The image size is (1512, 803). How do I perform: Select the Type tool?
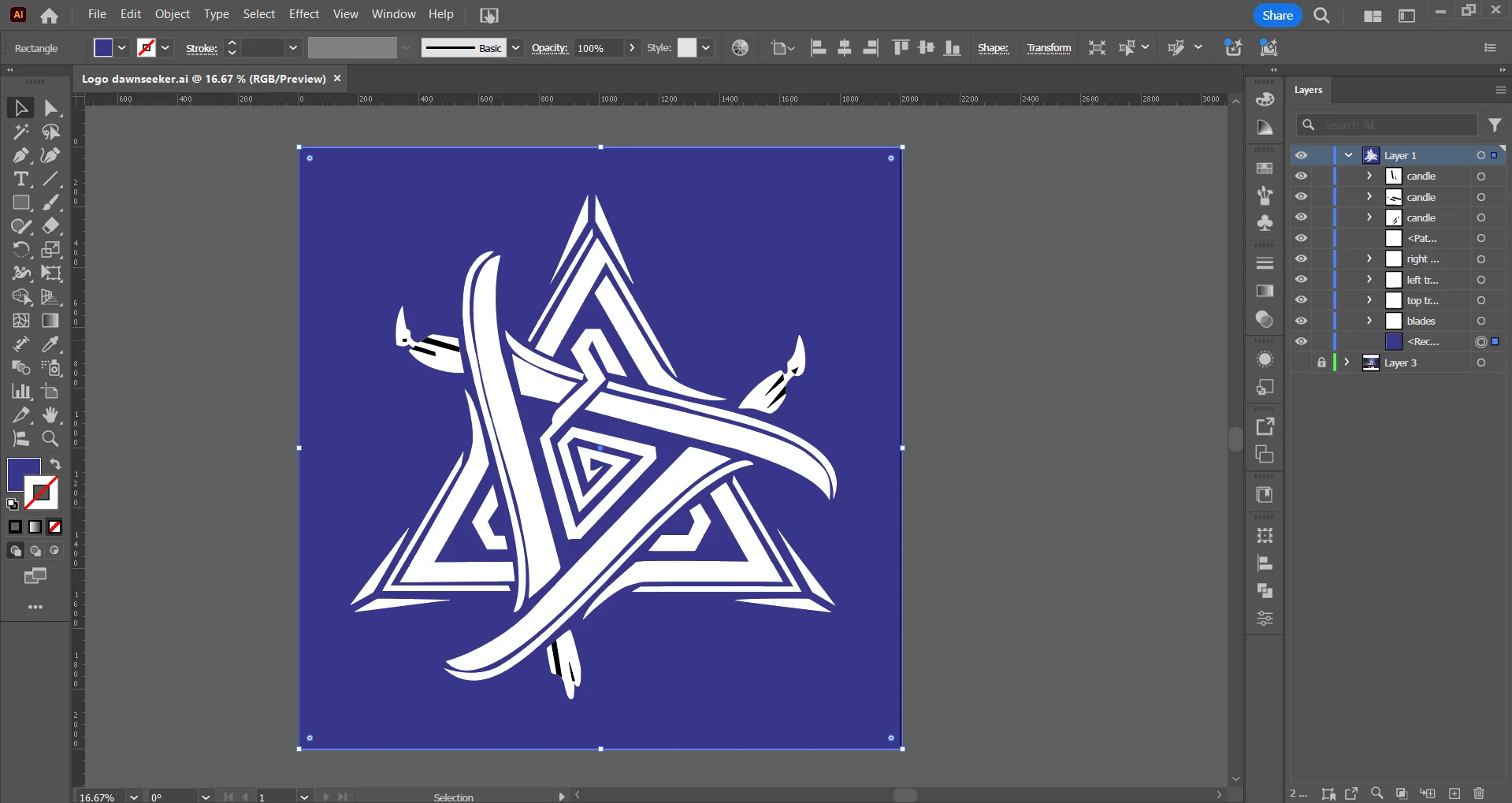(20, 179)
